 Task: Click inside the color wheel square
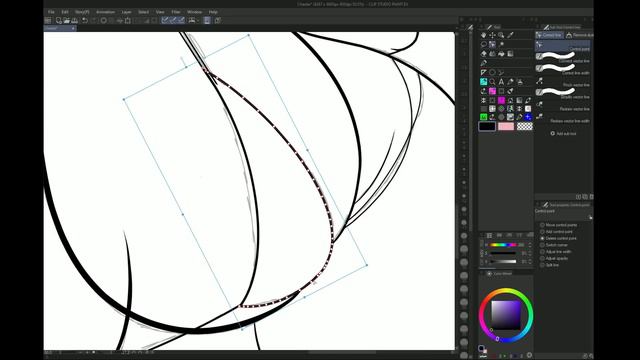click(506, 315)
